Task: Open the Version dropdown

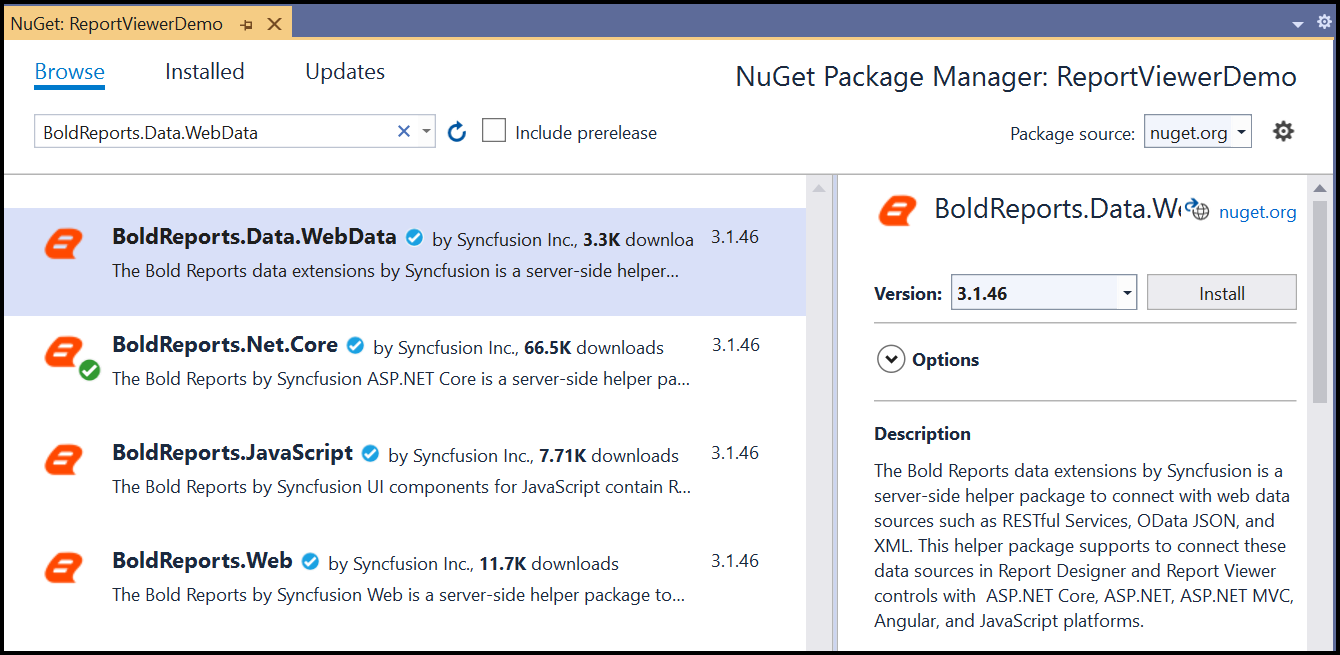Action: (x=1043, y=293)
